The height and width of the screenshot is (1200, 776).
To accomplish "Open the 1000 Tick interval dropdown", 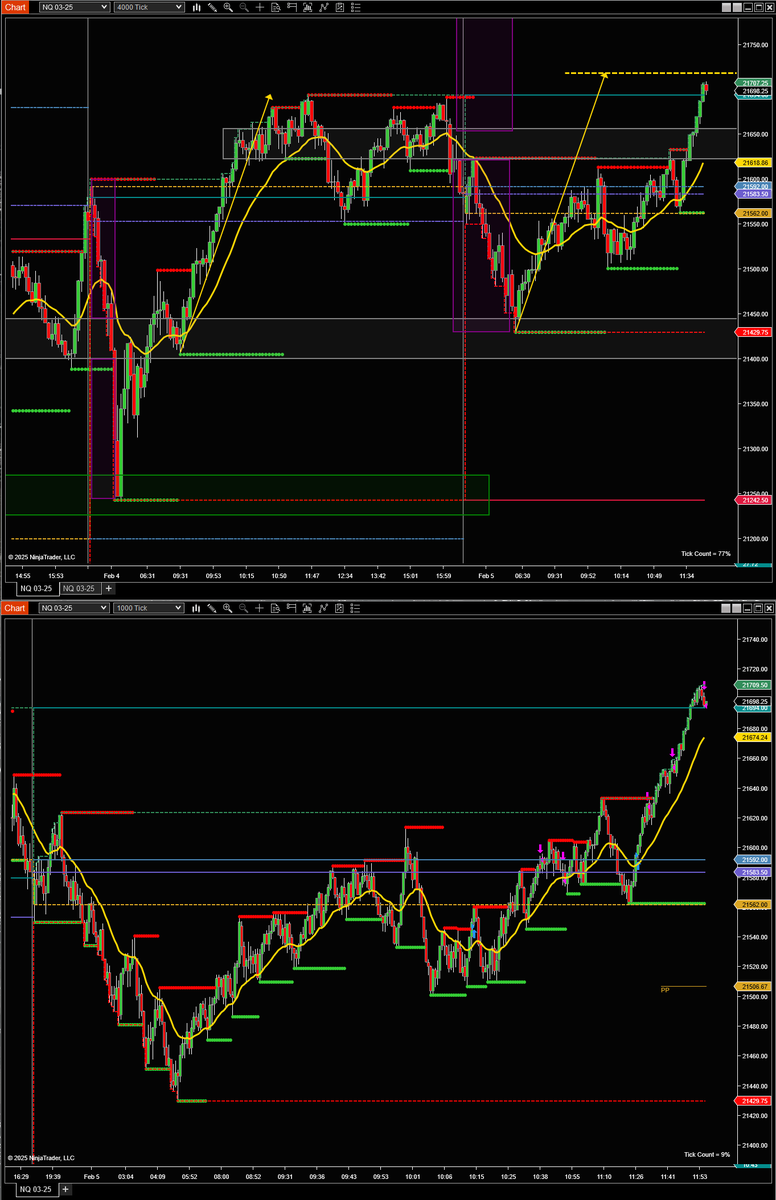I will pos(149,608).
